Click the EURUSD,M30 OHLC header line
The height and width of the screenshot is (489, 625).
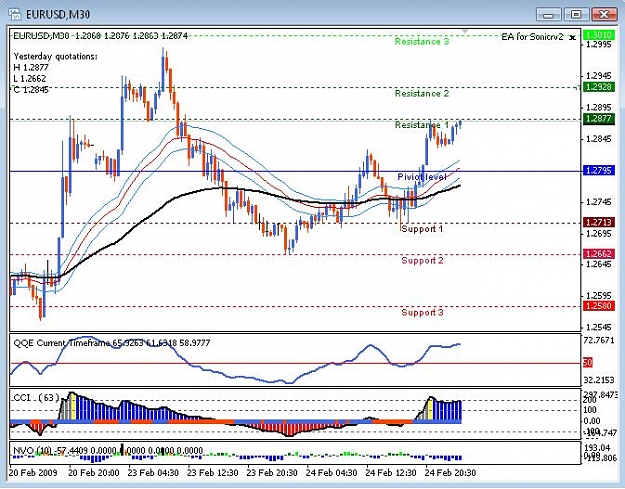pos(100,36)
